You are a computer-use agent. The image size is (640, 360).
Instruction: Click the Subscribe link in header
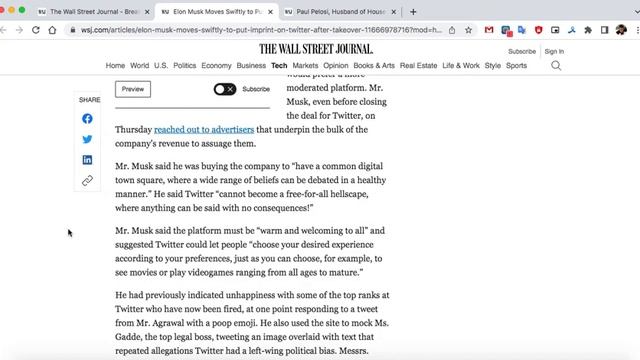pyautogui.click(x=522, y=51)
